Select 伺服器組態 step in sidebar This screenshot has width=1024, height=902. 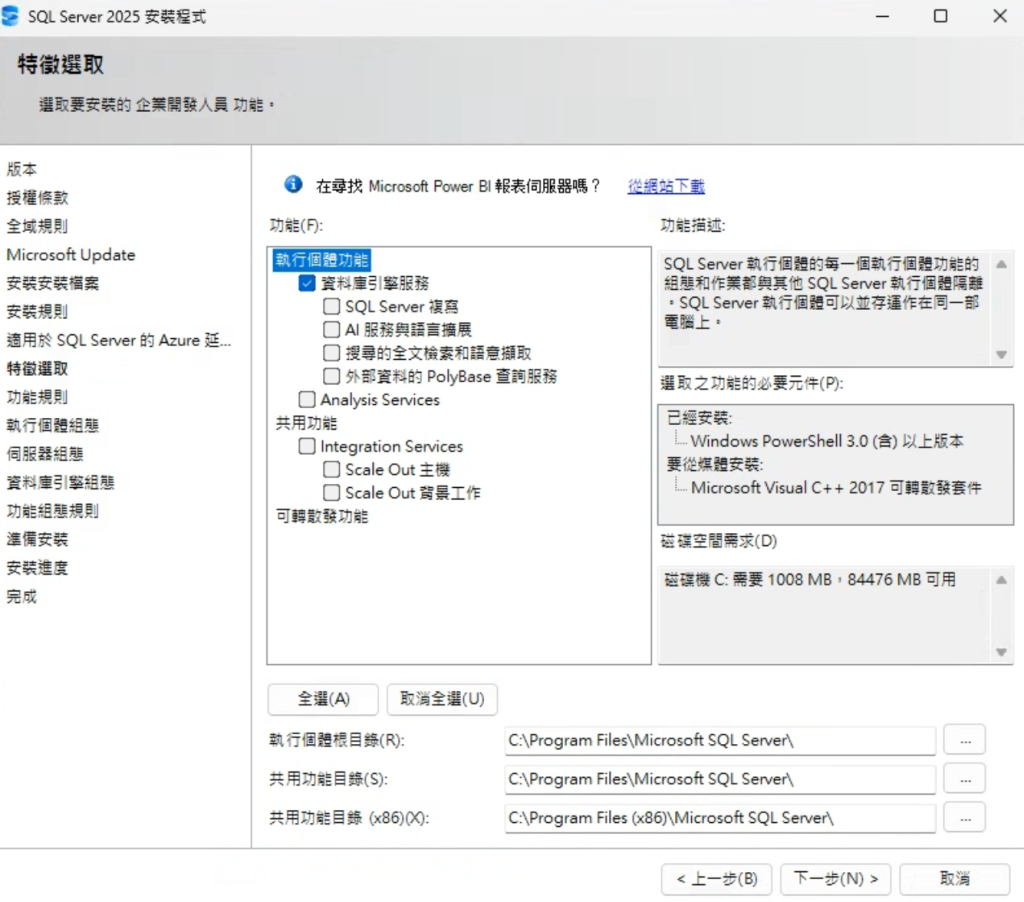coord(45,454)
